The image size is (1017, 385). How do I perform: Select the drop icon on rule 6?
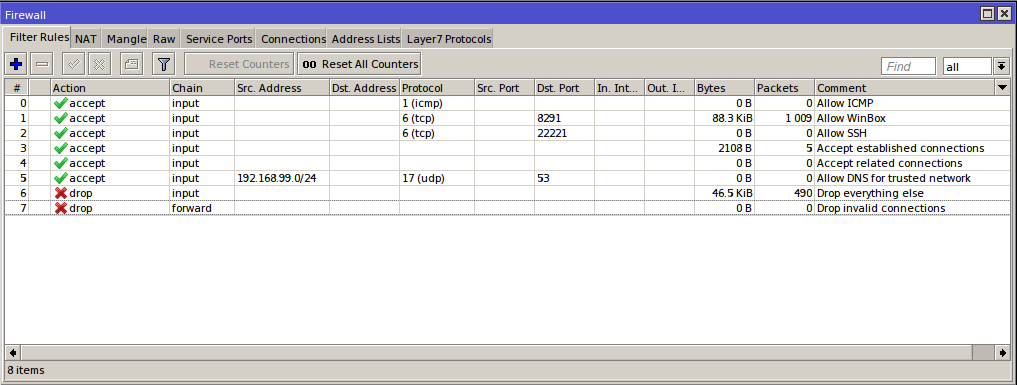click(x=60, y=193)
